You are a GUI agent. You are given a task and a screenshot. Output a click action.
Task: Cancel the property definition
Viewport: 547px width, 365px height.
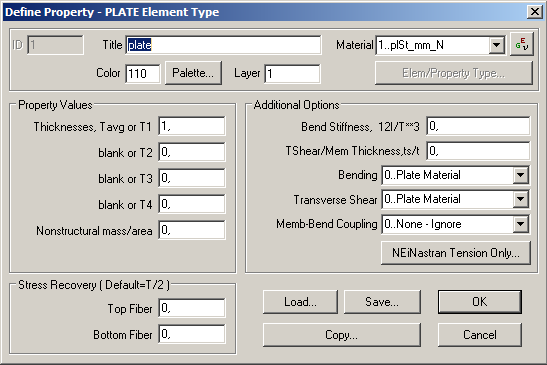tap(480, 335)
